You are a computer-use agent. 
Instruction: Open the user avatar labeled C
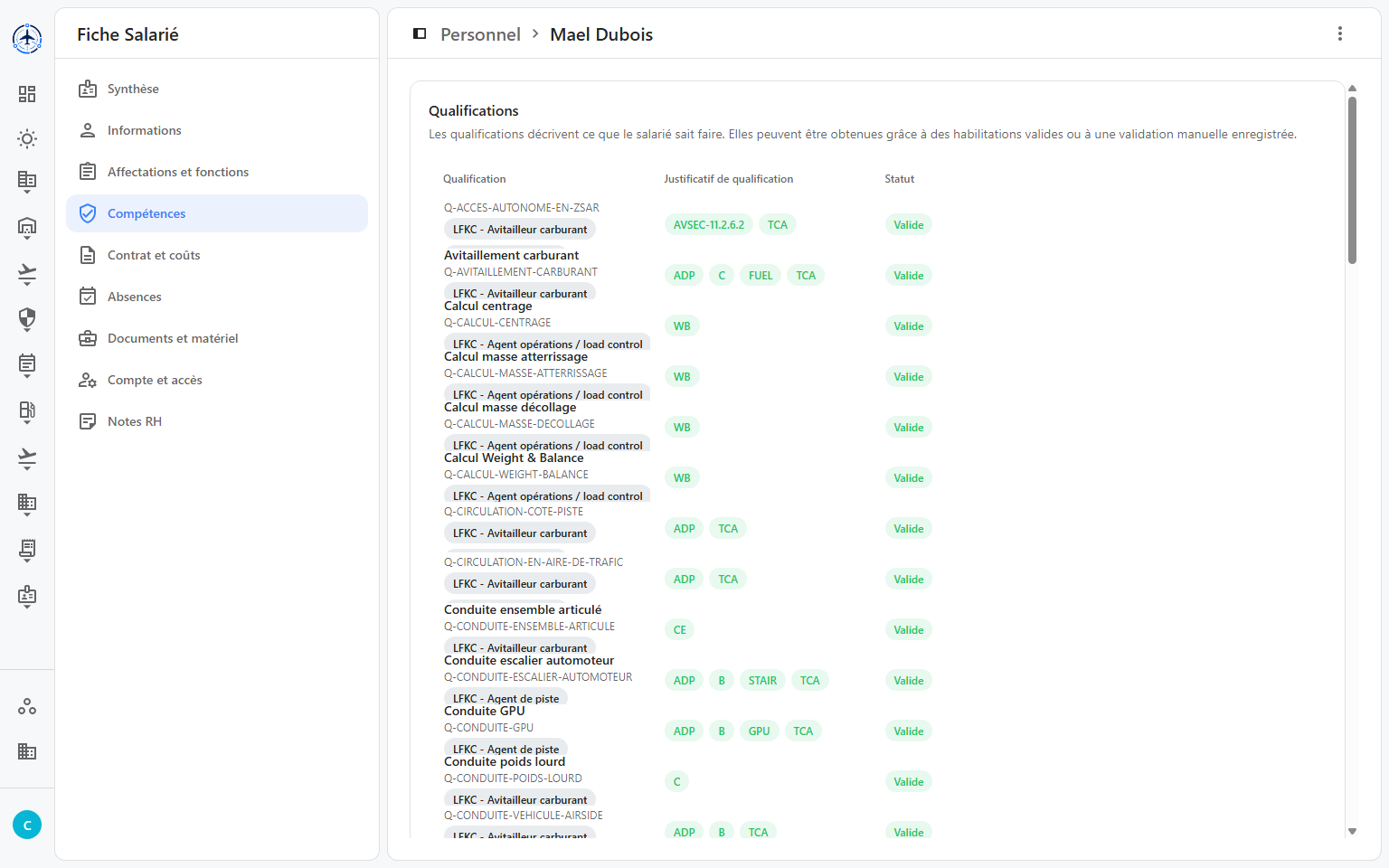27,825
